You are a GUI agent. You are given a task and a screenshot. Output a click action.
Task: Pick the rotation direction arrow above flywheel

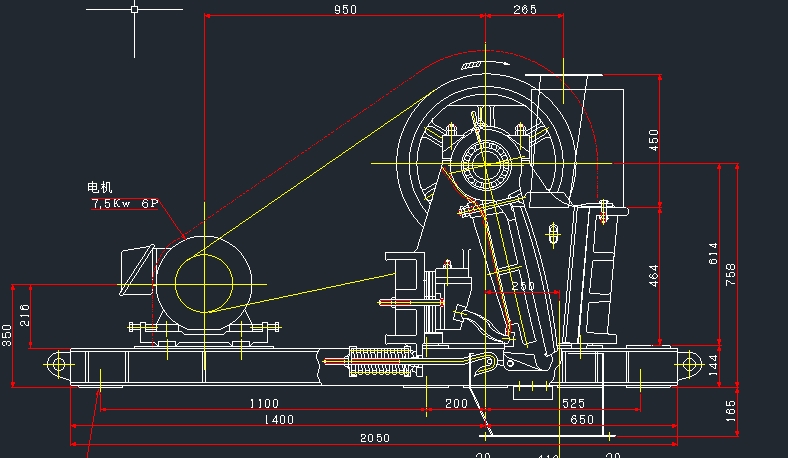pyautogui.click(x=485, y=64)
